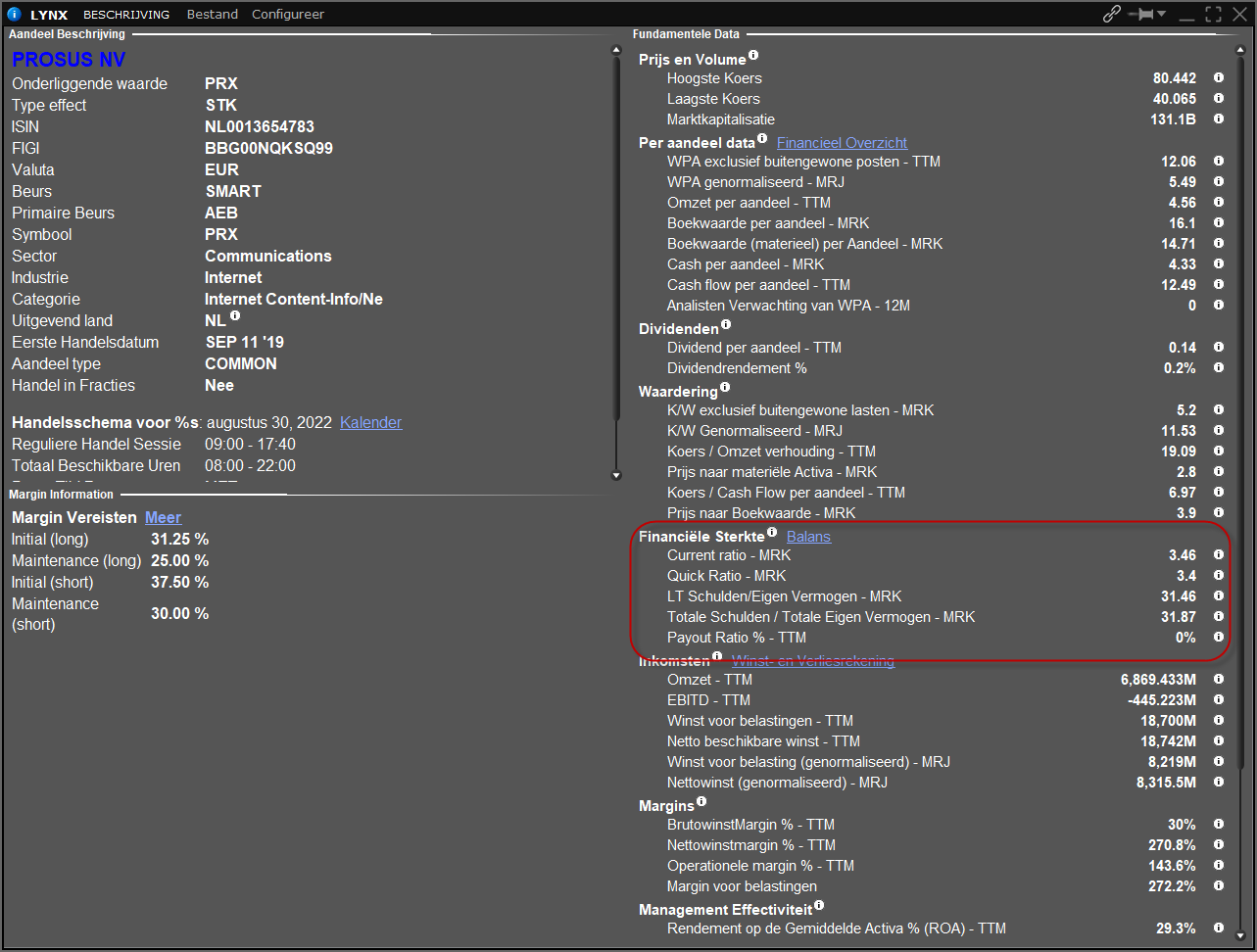The width and height of the screenshot is (1257, 952).
Task: Open the Configureer menu
Action: 288,14
